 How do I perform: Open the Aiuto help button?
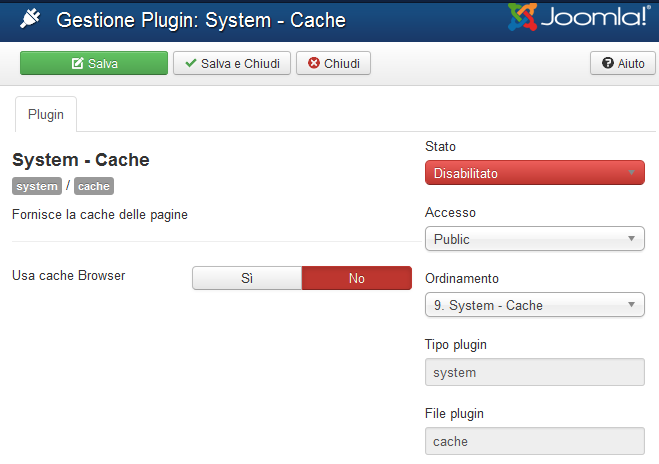pyautogui.click(x=622, y=63)
